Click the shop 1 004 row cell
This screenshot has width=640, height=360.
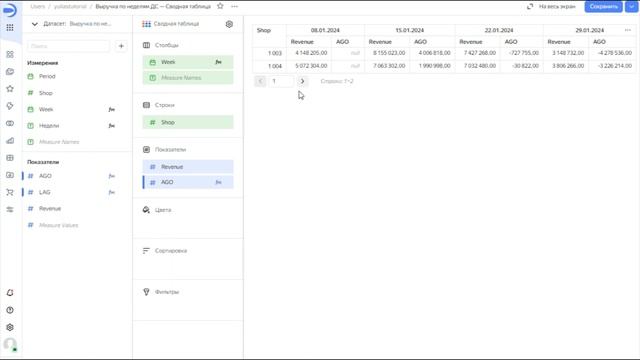pyautogui.click(x=269, y=66)
